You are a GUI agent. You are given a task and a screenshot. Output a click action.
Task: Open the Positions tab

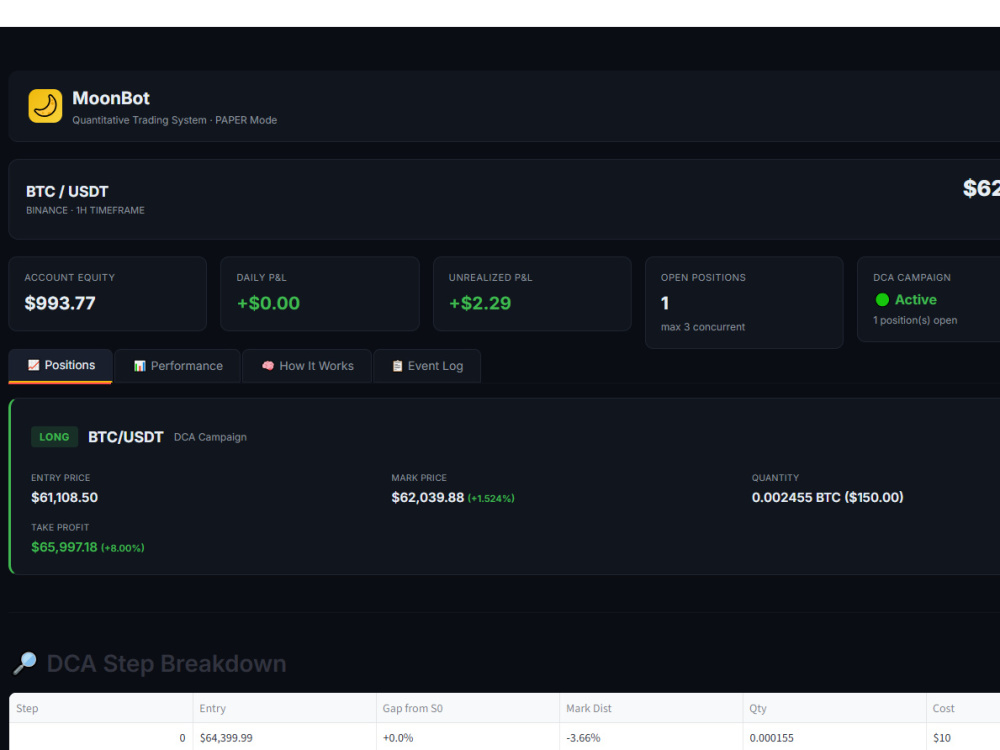[61, 365]
